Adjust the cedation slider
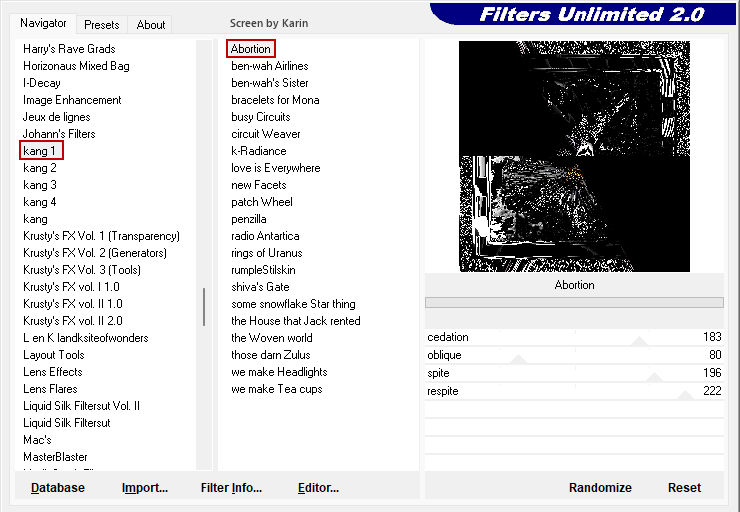The height and width of the screenshot is (512, 740). 639,340
